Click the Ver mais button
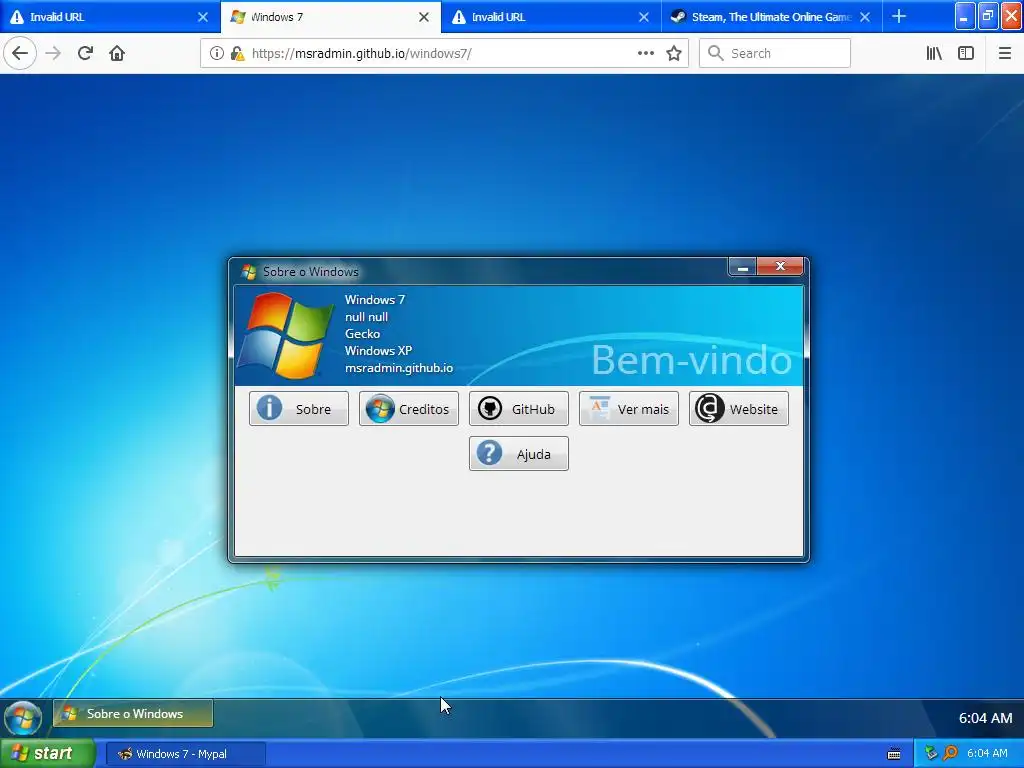 [629, 409]
